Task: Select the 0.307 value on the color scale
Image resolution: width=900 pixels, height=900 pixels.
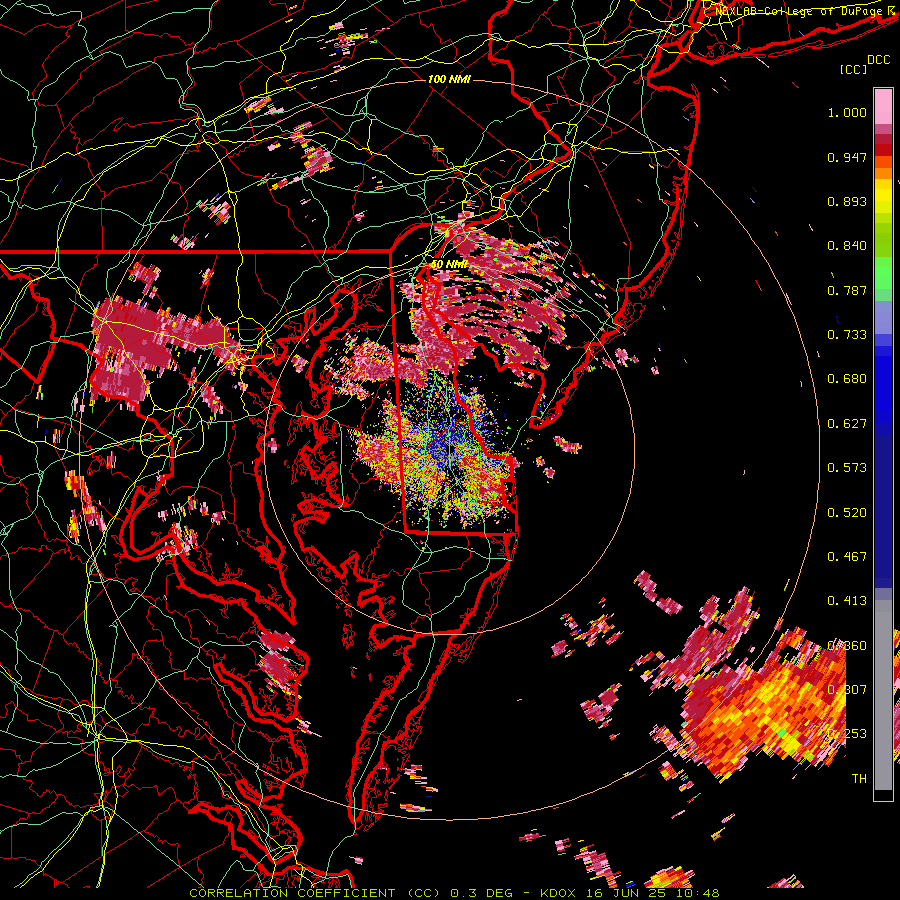Action: 847,690
